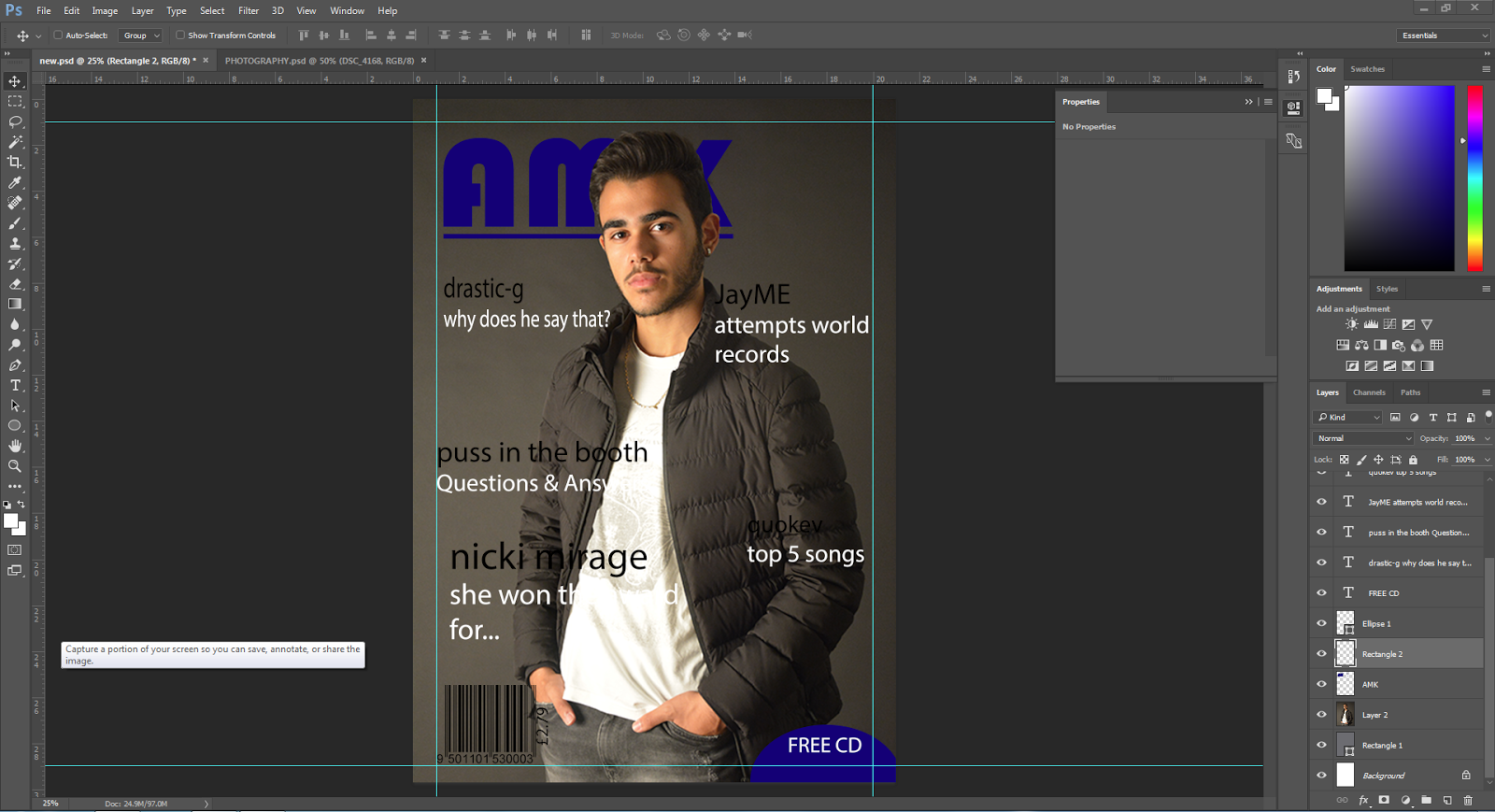Open layer style fx menu
Image resolution: width=1495 pixels, height=812 pixels.
[1363, 800]
